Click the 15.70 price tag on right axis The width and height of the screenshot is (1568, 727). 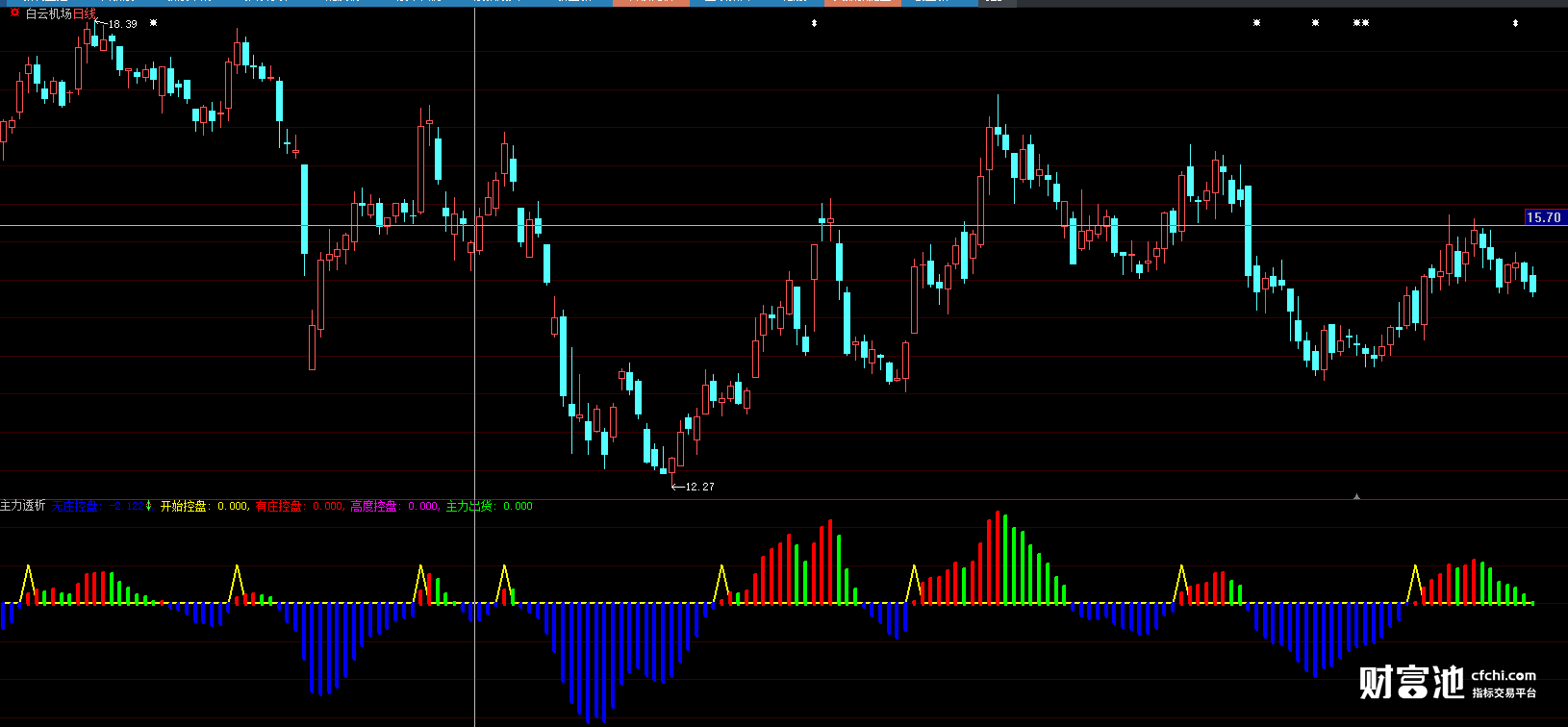pyautogui.click(x=1544, y=217)
